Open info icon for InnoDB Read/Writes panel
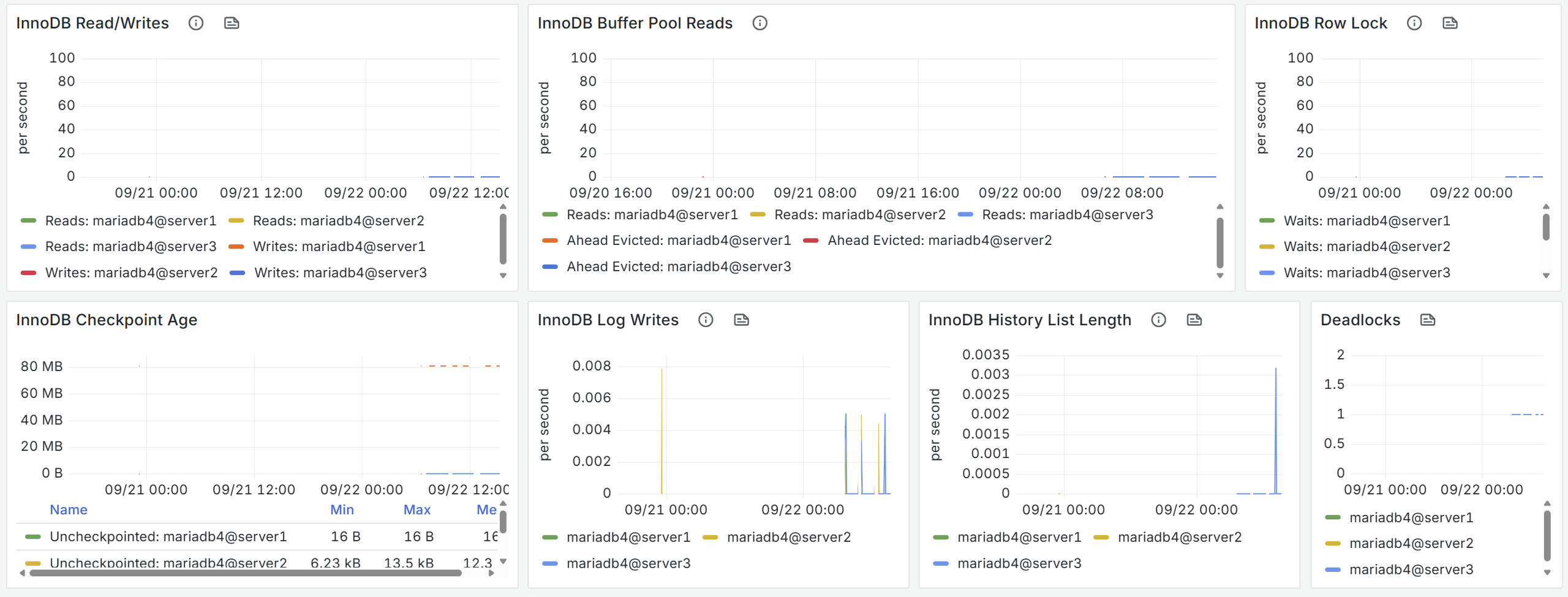 point(196,23)
